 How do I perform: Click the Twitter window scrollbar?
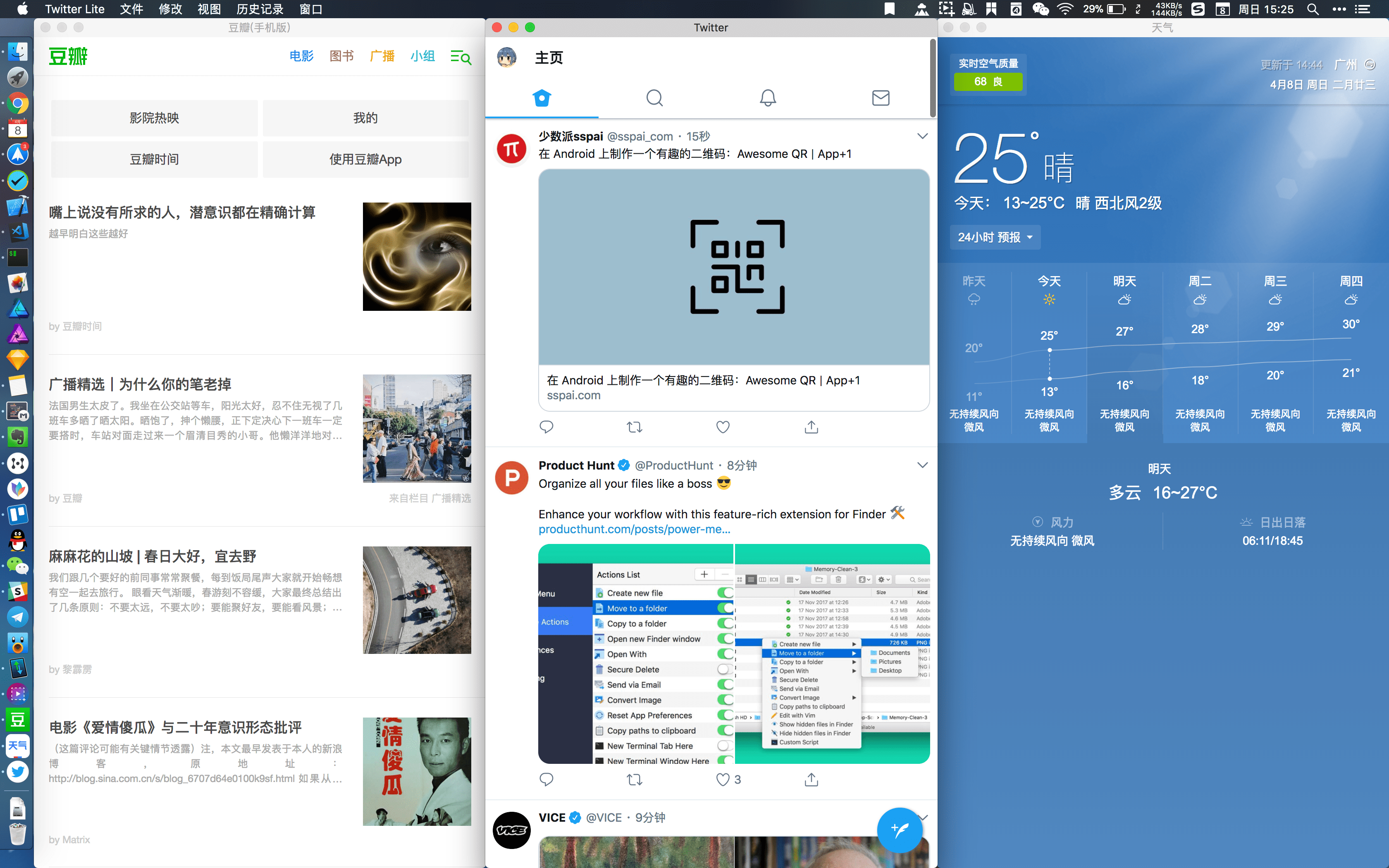(x=933, y=78)
